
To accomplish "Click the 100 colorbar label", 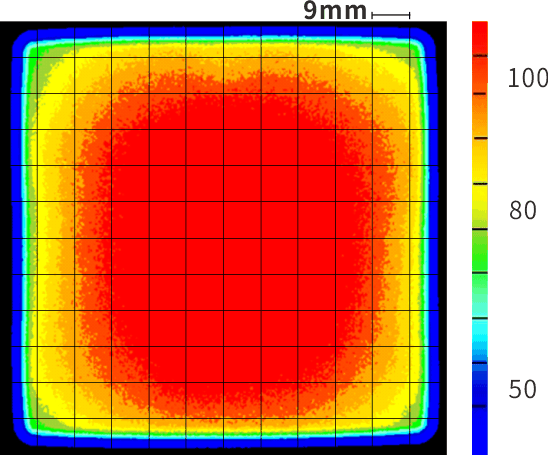I will (x=527, y=78).
